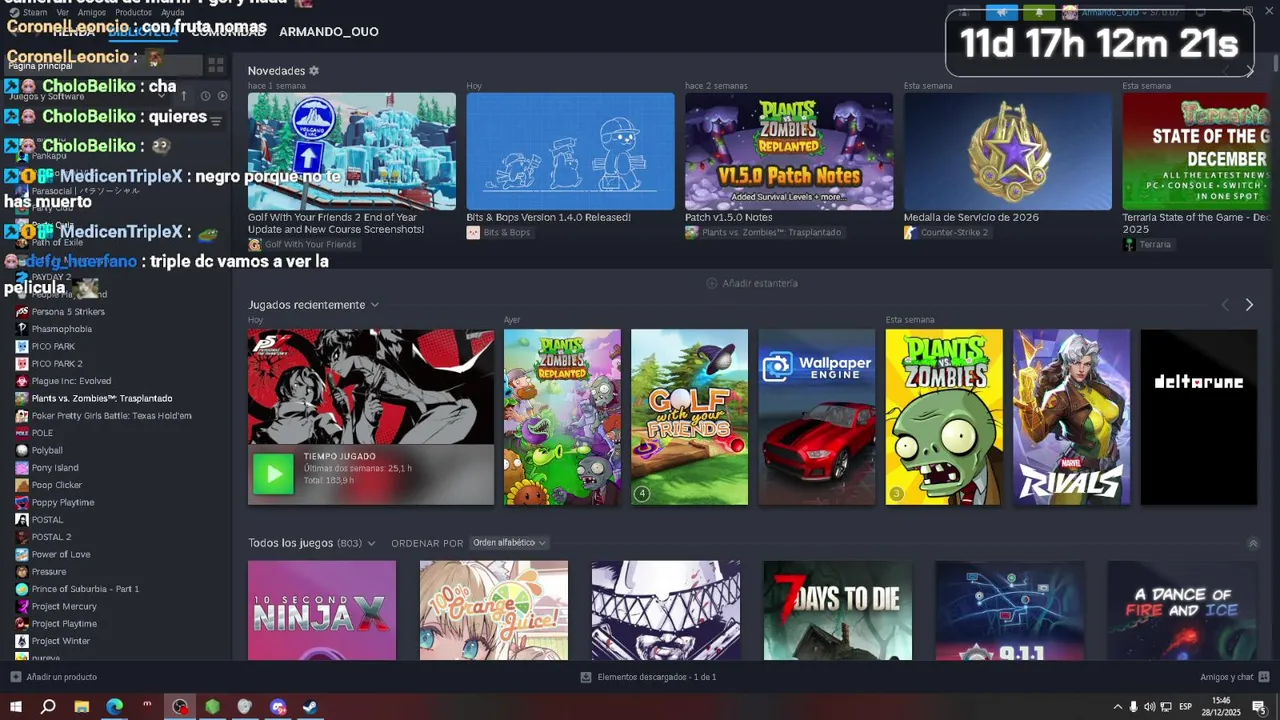Screen dimensions: 1280x720
Task: Open Golf With Your Friends recent game cover
Action: point(689,417)
